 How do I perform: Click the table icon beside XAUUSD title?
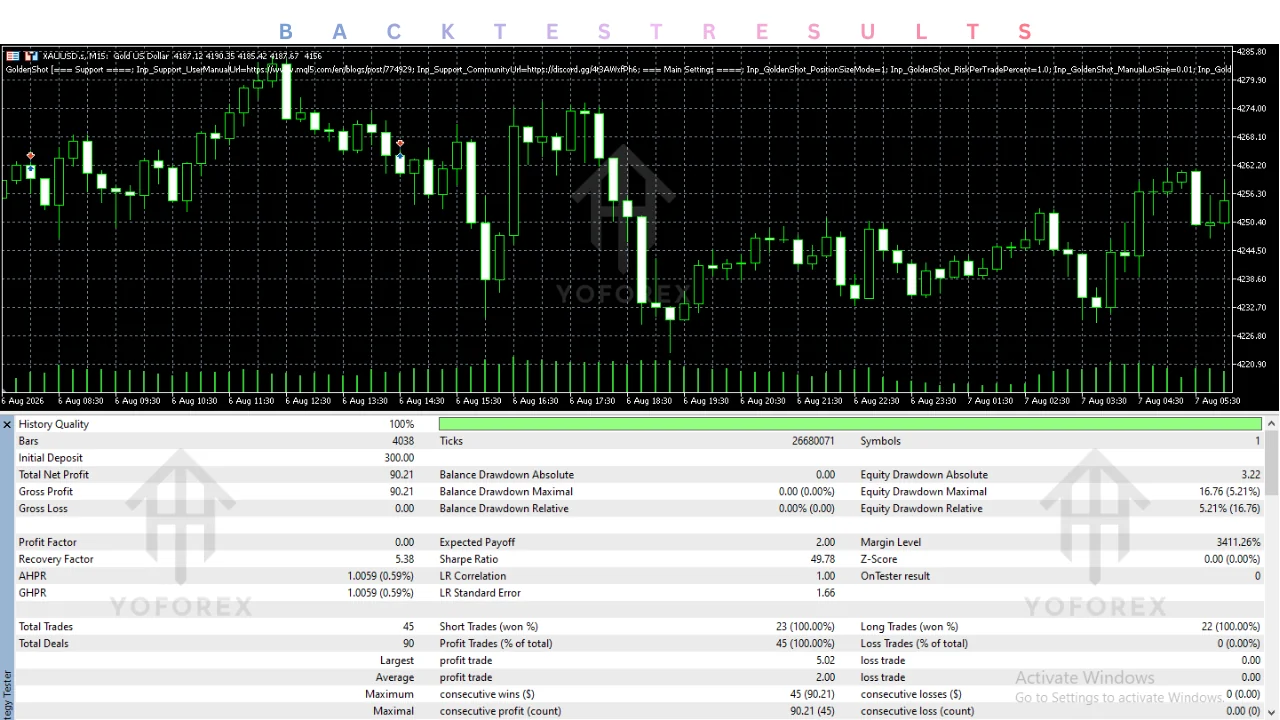pyautogui.click(x=13, y=56)
